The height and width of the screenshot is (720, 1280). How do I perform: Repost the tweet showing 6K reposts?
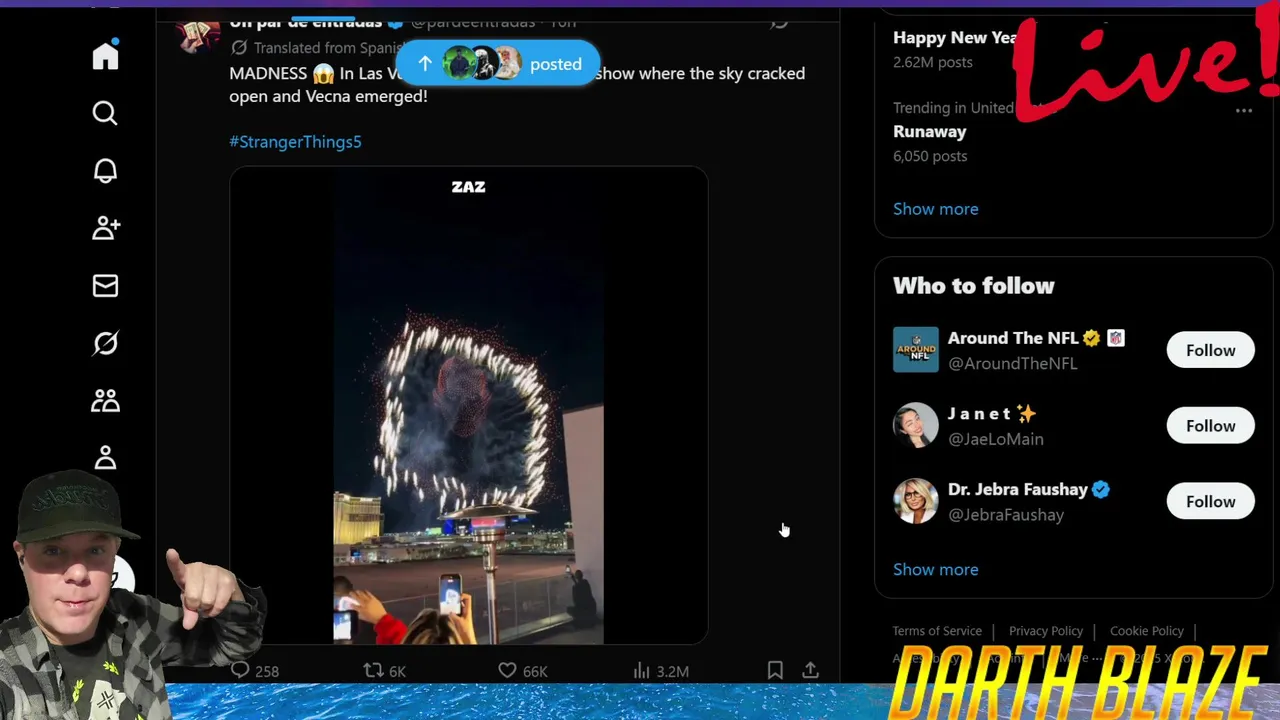385,671
